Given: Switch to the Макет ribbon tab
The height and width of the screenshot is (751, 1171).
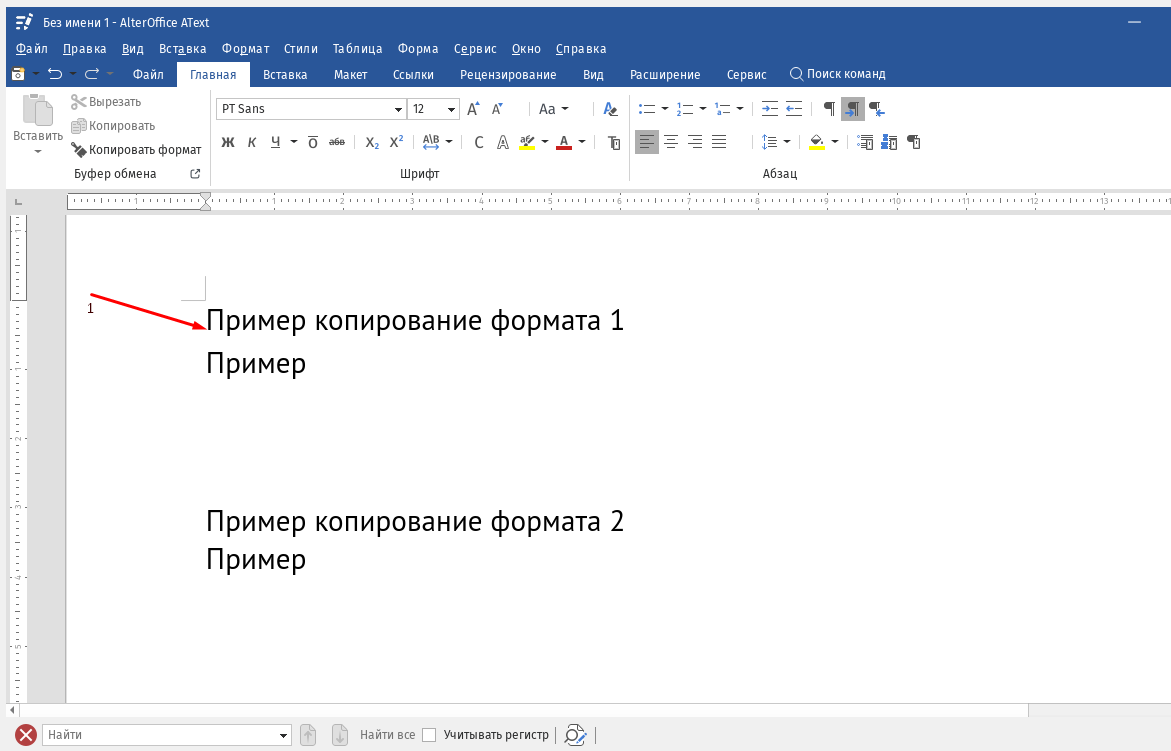Looking at the screenshot, I should [x=350, y=75].
